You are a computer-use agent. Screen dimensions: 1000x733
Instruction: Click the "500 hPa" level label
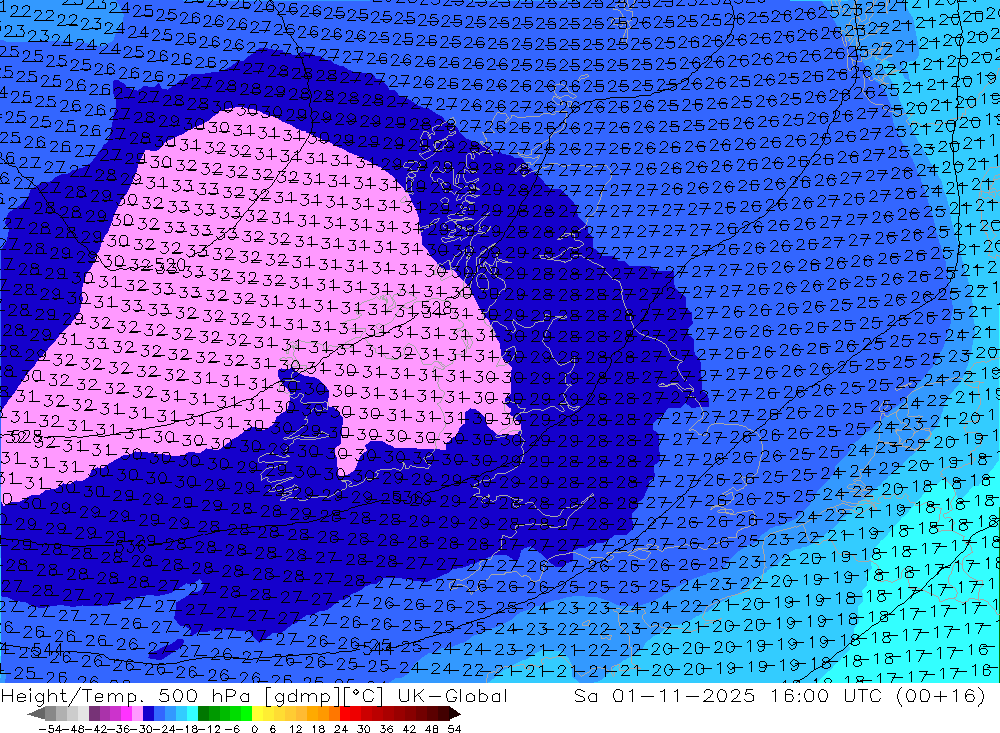pyautogui.click(x=205, y=695)
